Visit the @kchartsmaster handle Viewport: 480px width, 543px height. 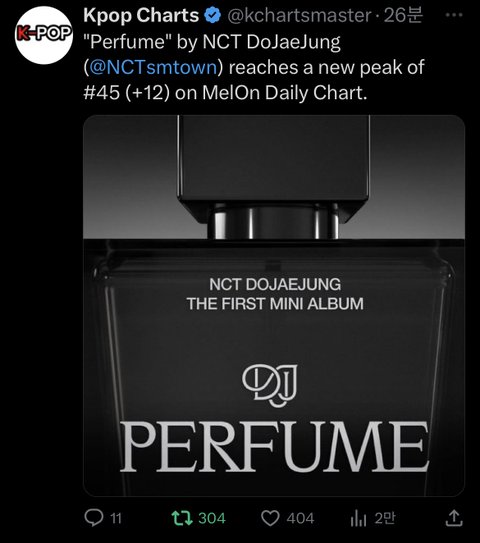(299, 16)
